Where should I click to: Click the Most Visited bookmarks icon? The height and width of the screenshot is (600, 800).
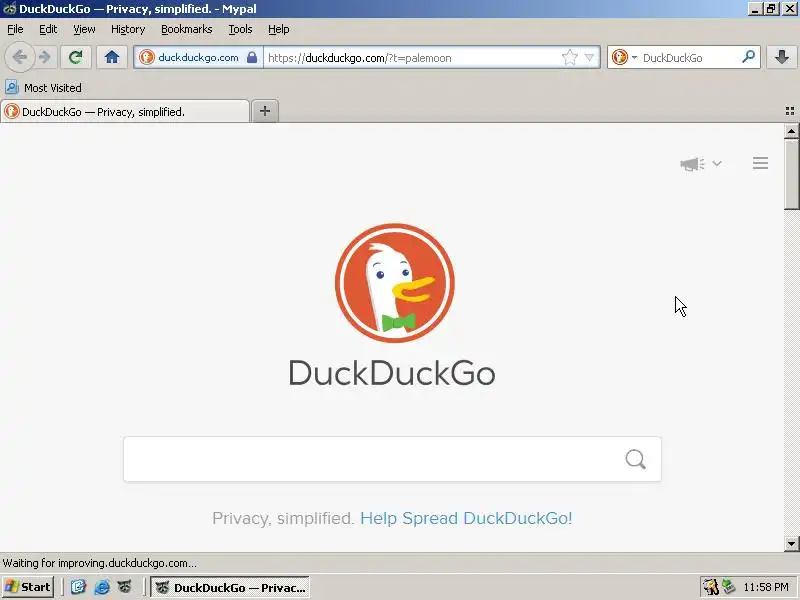pos(12,88)
